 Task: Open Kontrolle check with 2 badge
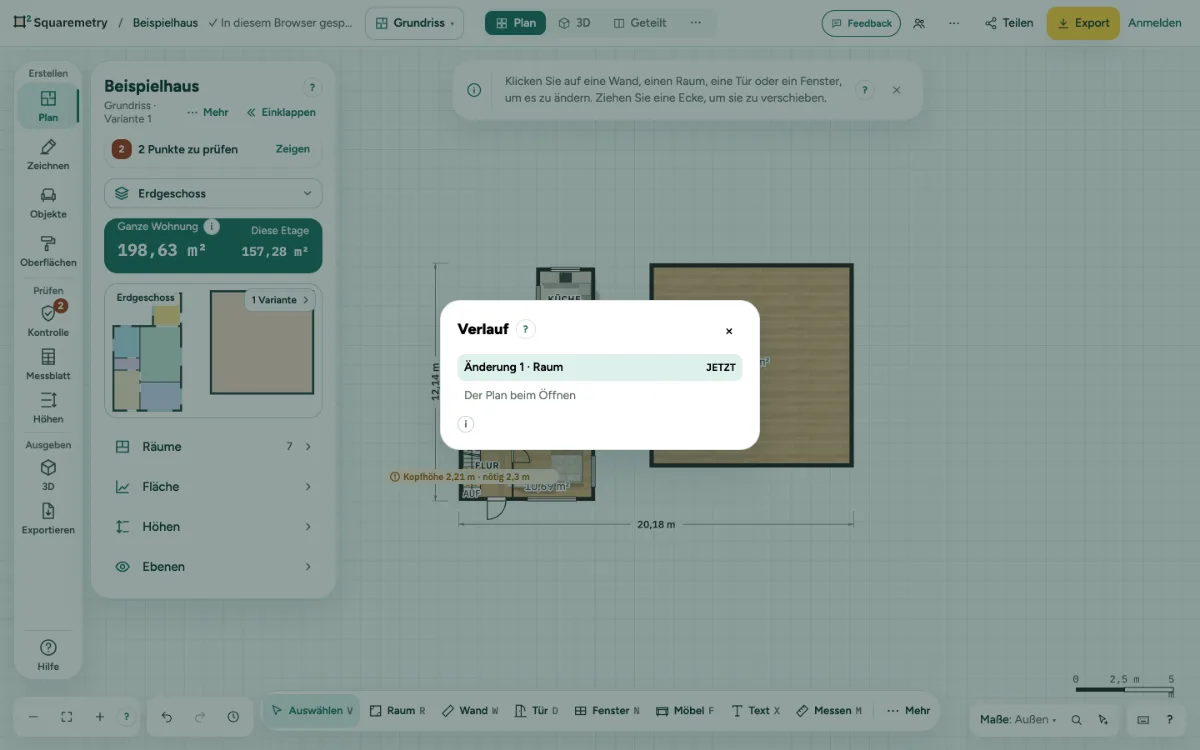tap(48, 320)
